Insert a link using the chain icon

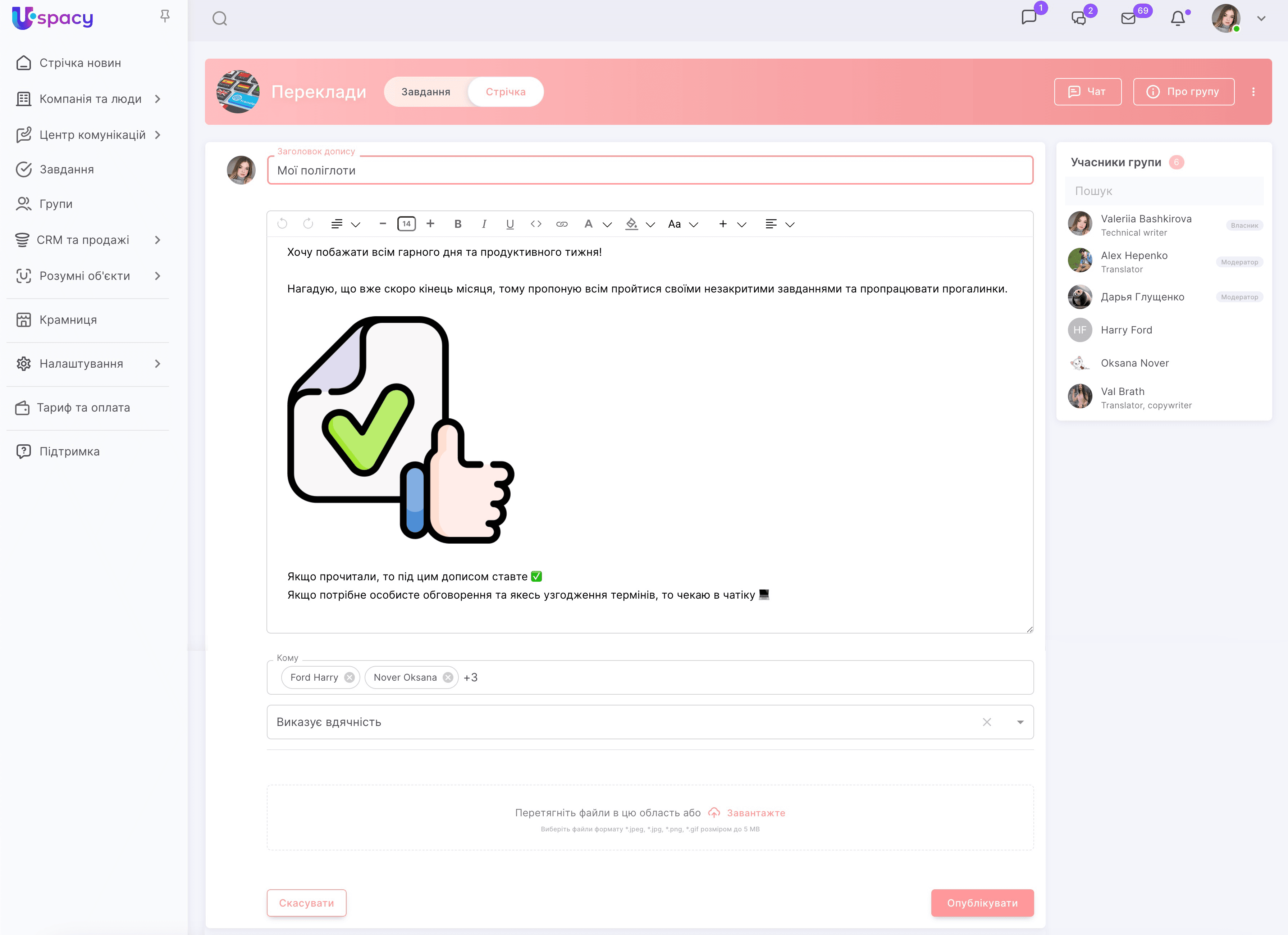pos(562,224)
